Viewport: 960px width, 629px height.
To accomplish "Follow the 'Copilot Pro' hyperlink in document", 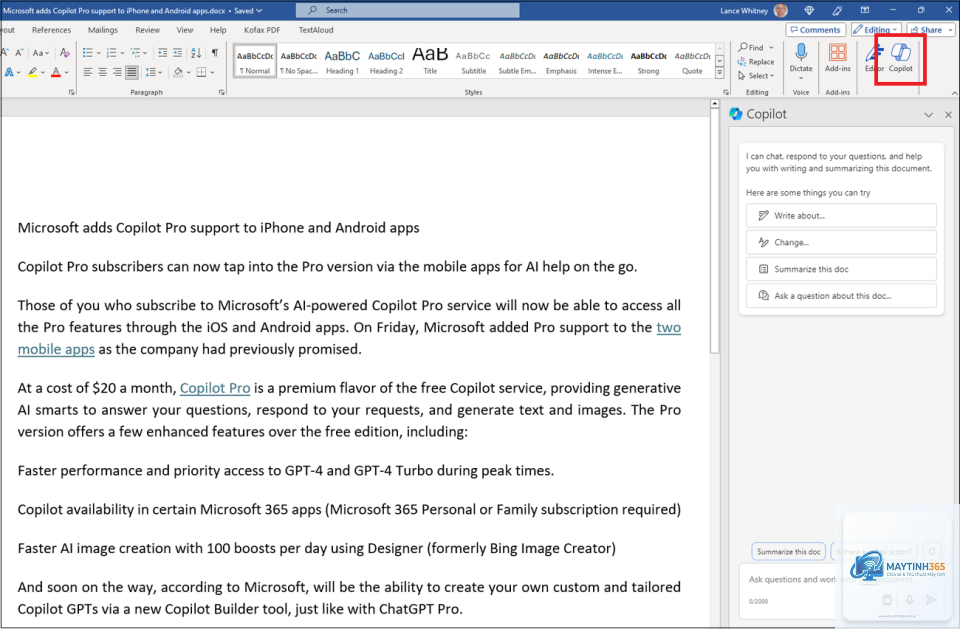I will [x=215, y=388].
